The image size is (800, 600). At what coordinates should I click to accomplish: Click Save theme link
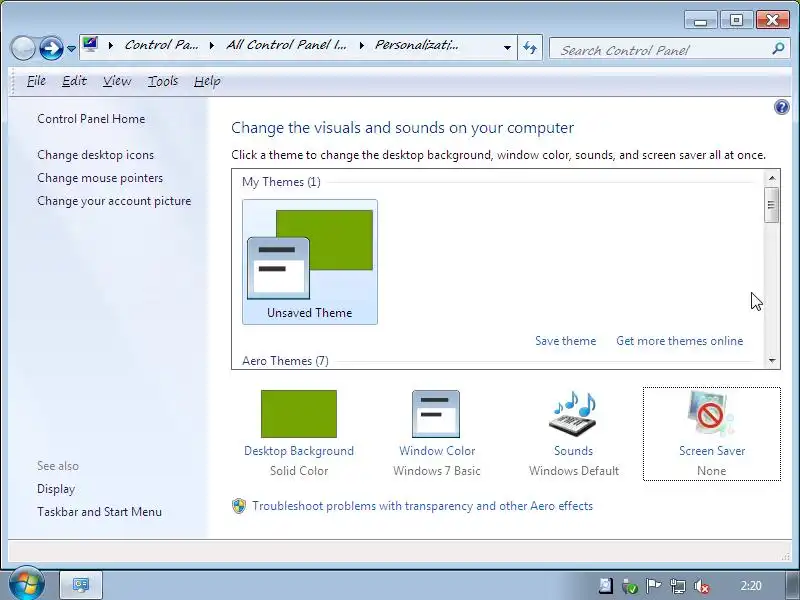click(565, 341)
